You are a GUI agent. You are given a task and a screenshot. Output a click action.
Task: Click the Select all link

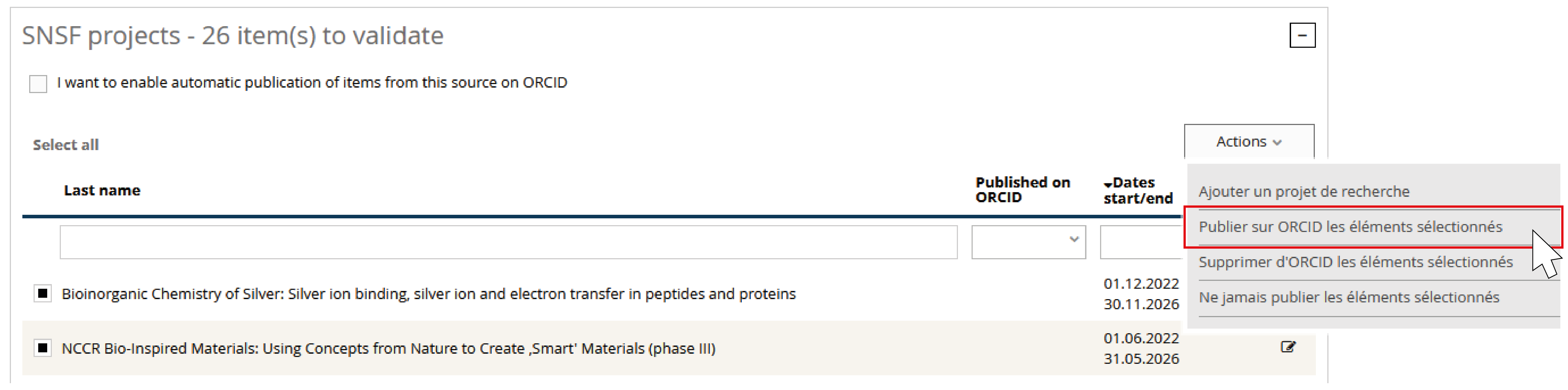tap(66, 145)
